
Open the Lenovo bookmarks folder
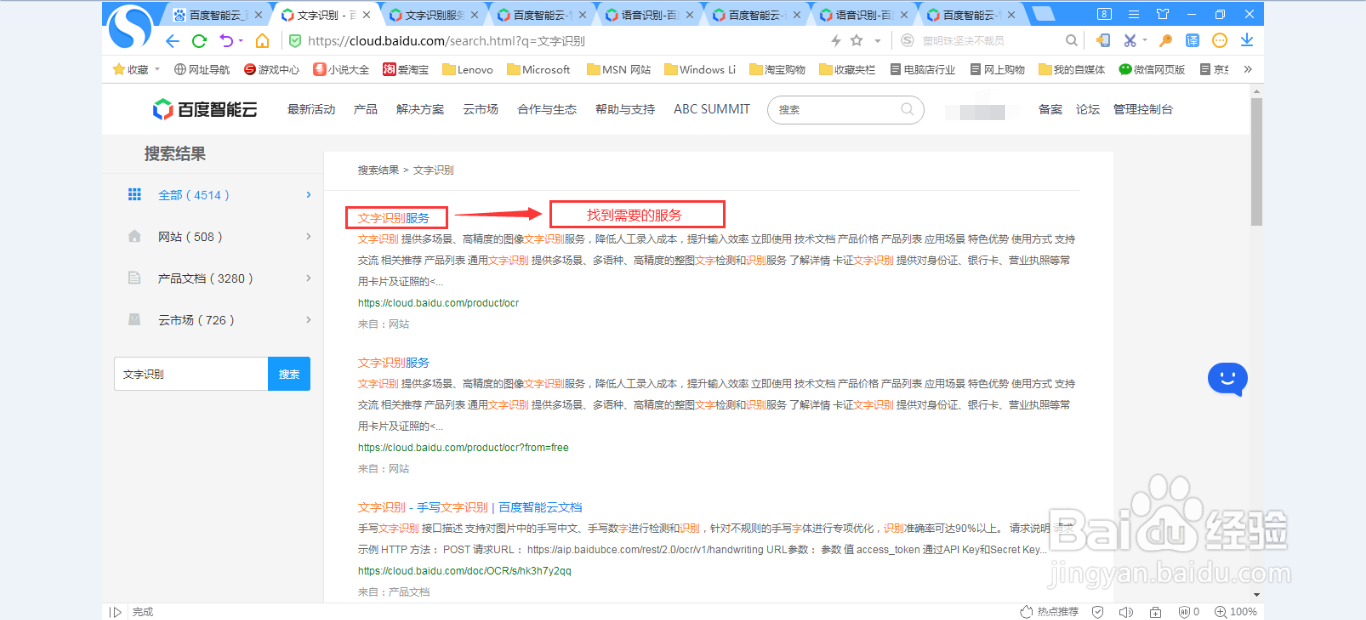(x=467, y=69)
